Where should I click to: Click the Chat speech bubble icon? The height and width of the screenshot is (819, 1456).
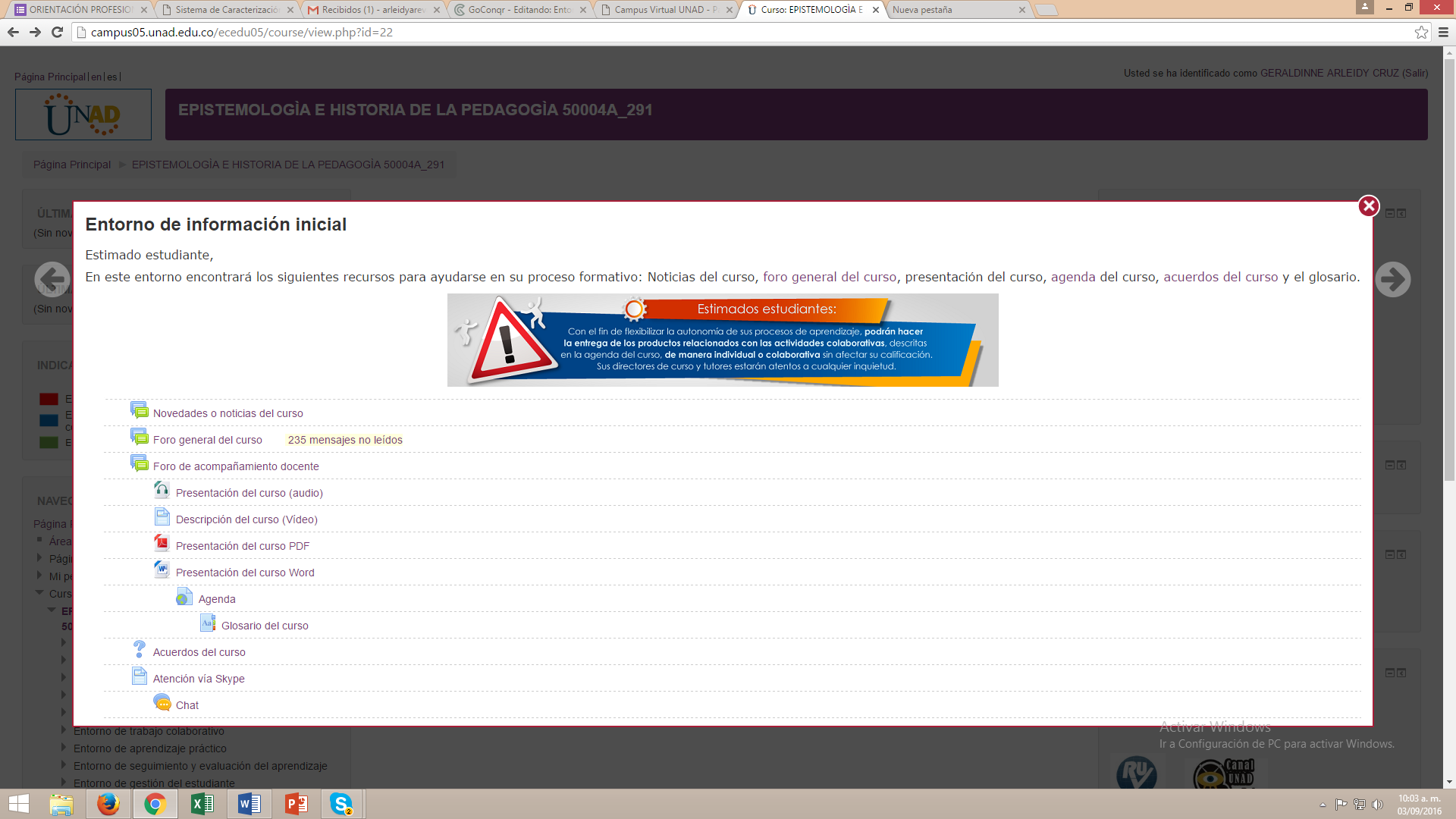click(162, 703)
